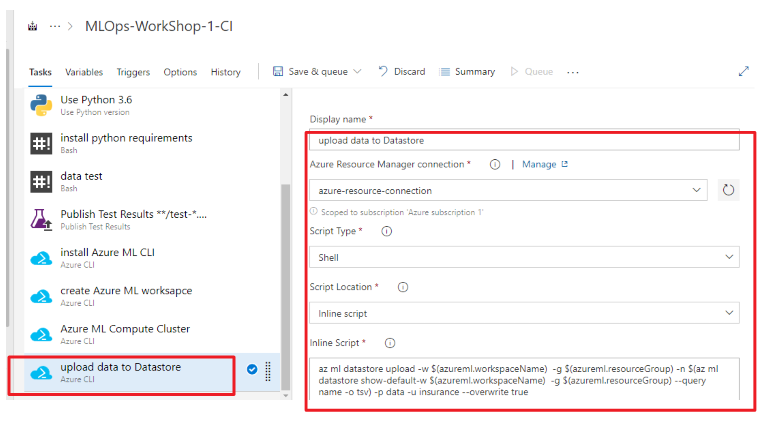Toggle full screen expand icon
Image resolution: width=771 pixels, height=423 pixels.
pyautogui.click(x=743, y=71)
